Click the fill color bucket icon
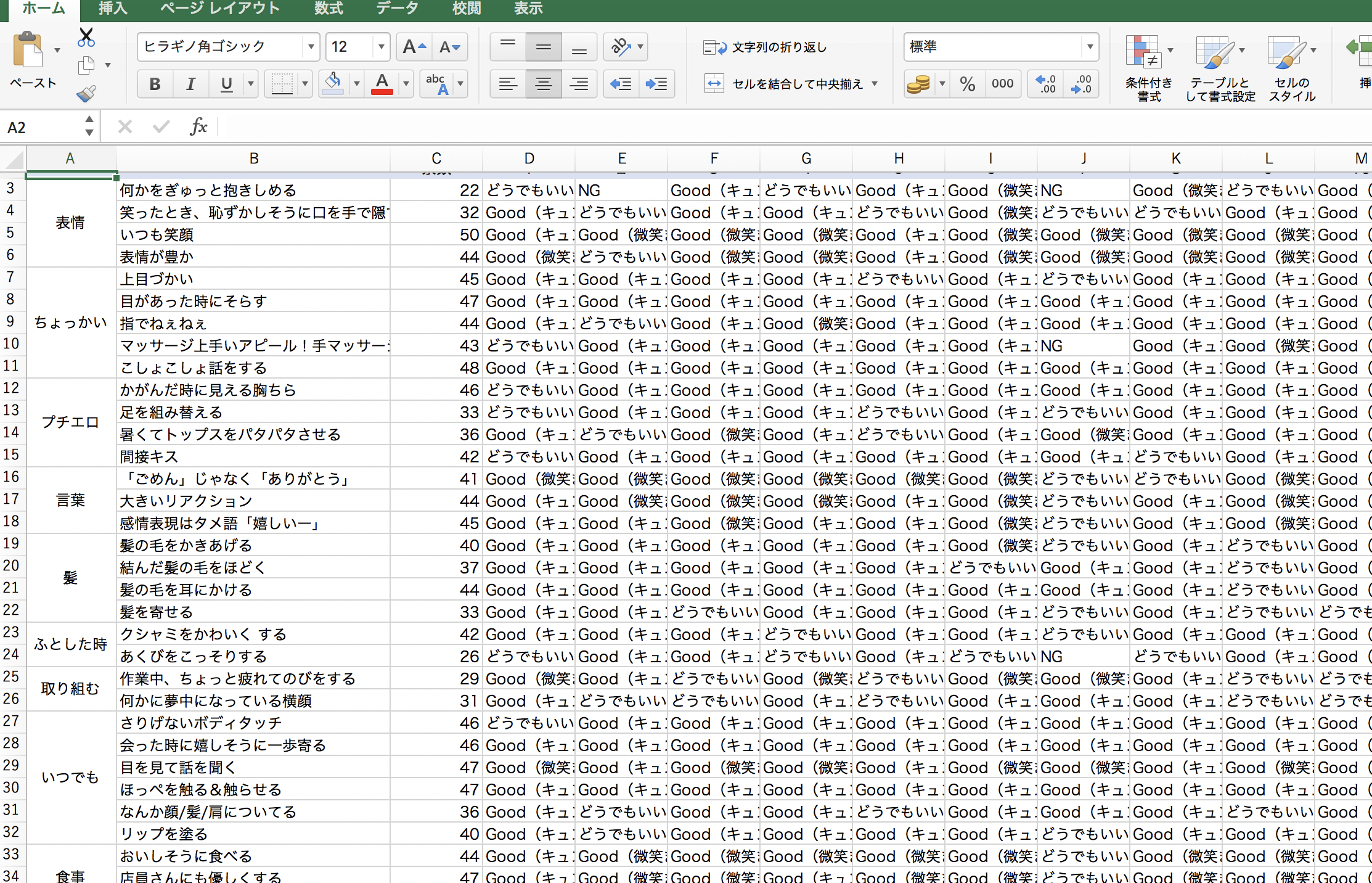Image resolution: width=1372 pixels, height=883 pixels. (x=333, y=84)
